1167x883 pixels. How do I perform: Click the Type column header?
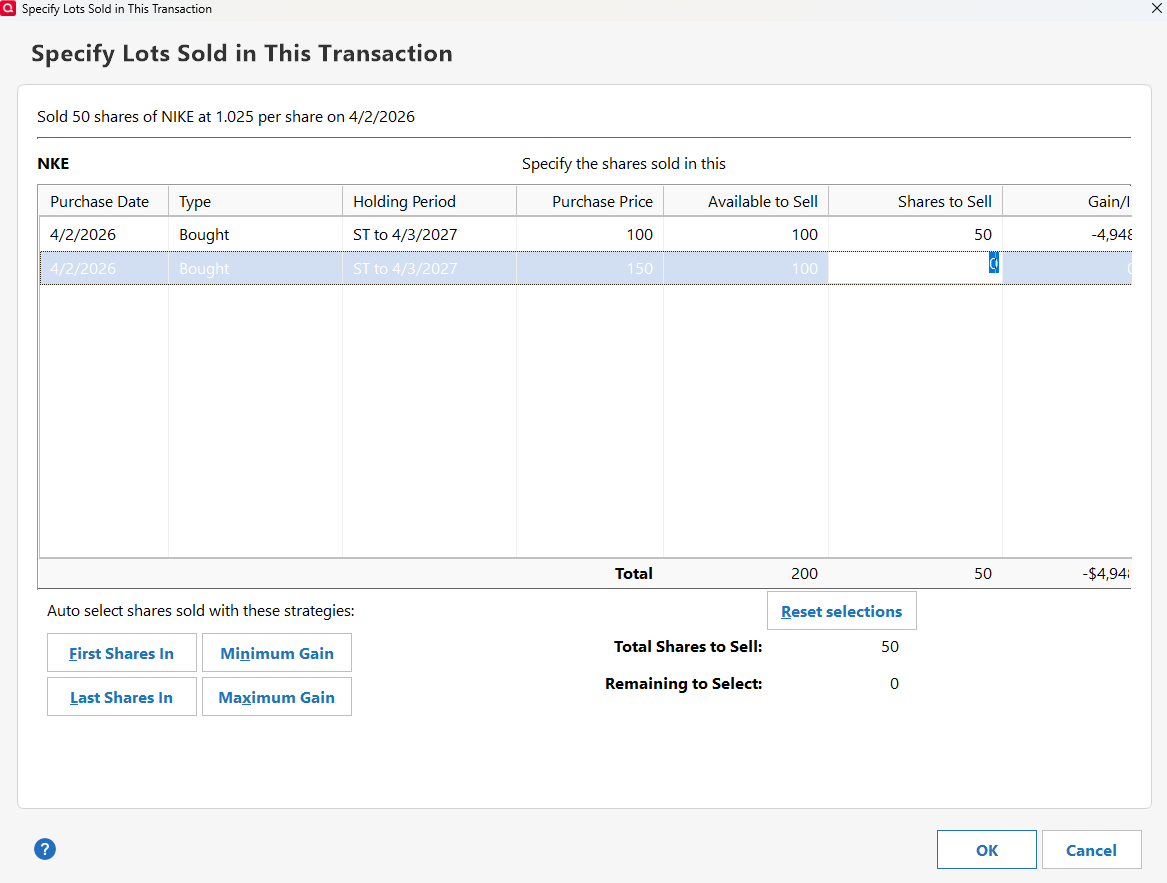pos(195,201)
